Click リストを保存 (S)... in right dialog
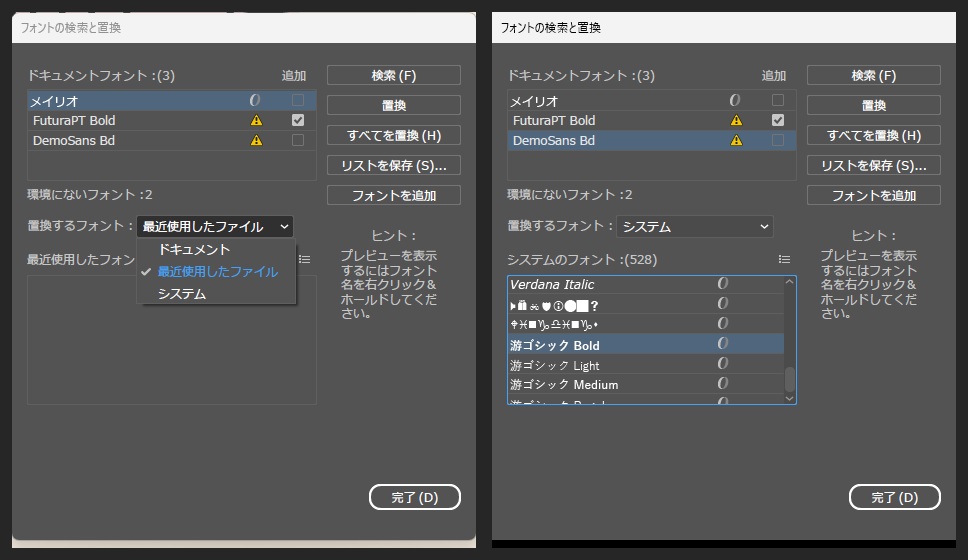The width and height of the screenshot is (968, 560). click(x=874, y=165)
